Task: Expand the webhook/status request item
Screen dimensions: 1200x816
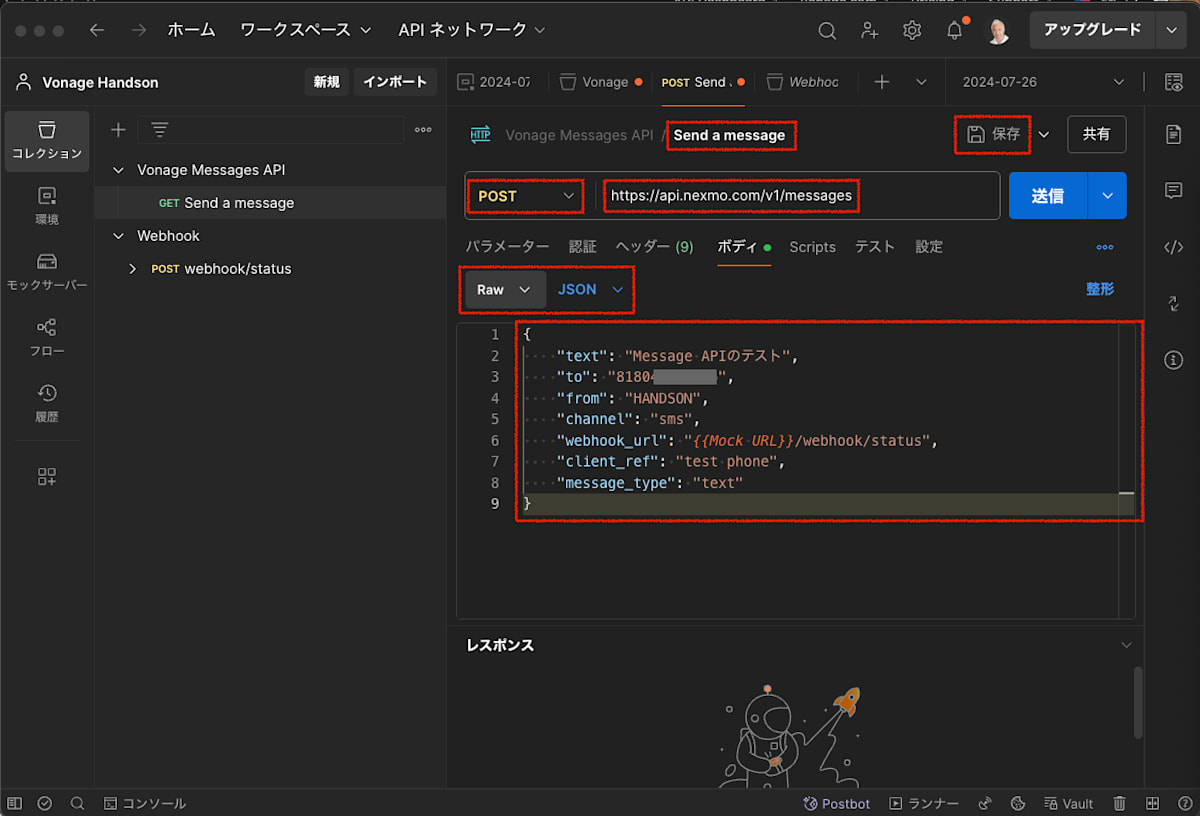Action: 132,269
